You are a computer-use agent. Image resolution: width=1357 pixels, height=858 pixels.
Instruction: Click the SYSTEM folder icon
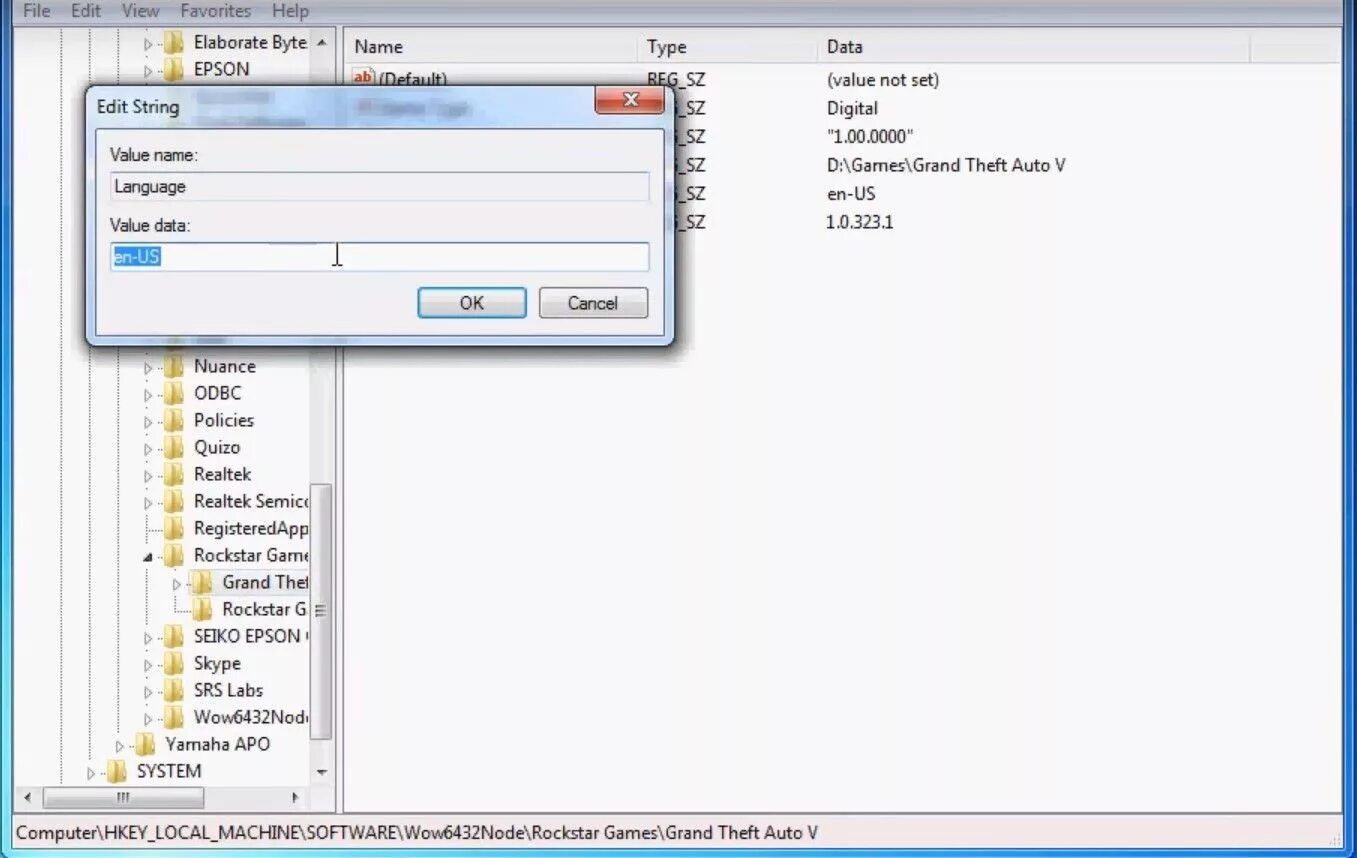pos(116,771)
